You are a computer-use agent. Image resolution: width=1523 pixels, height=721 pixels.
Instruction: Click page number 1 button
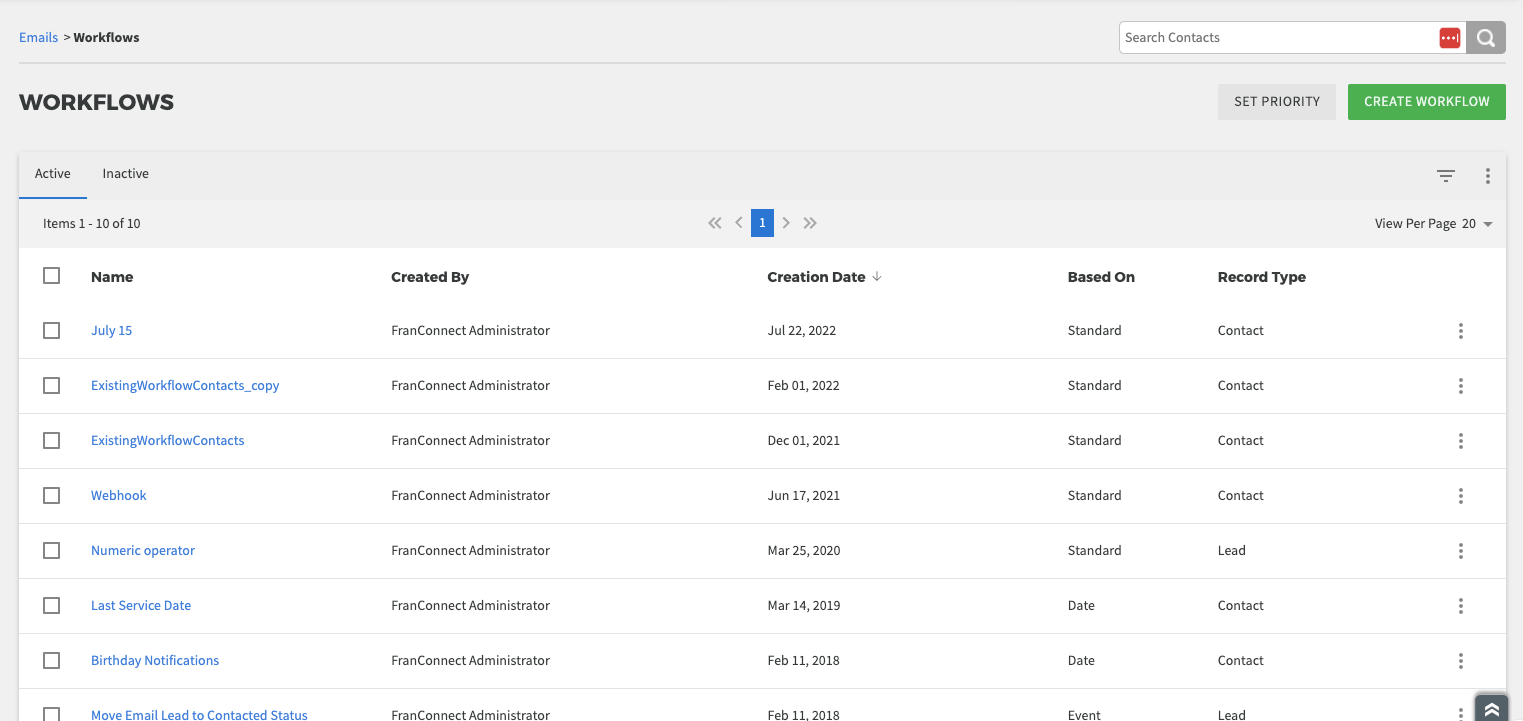762,223
